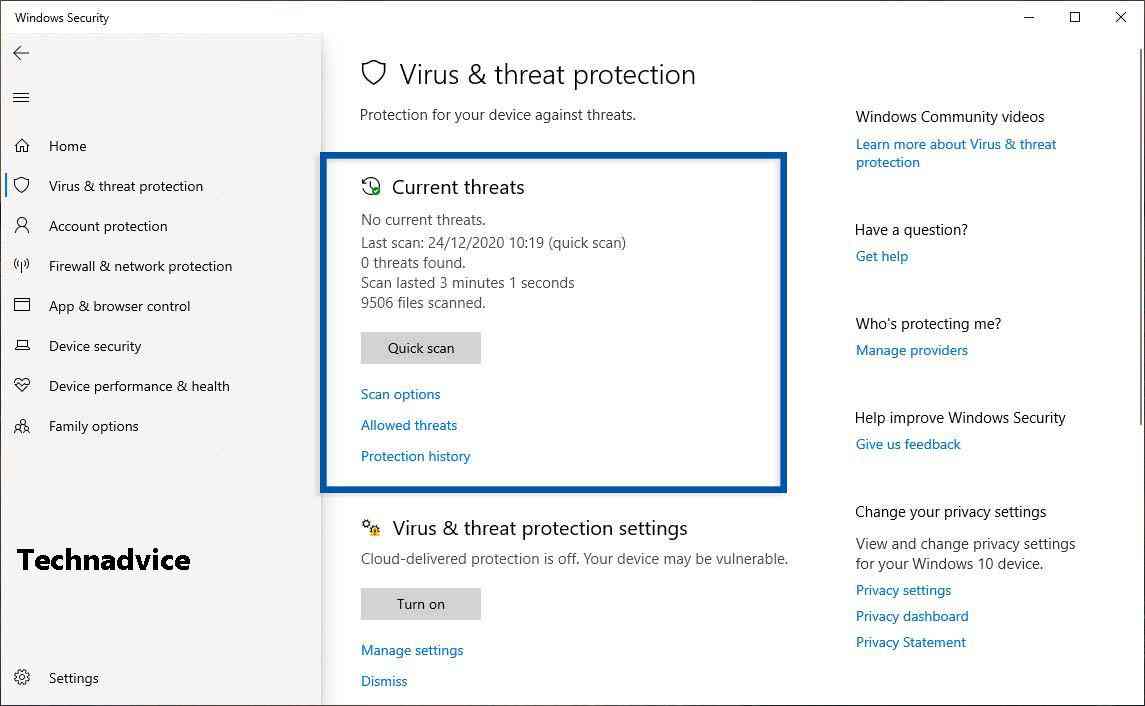The height and width of the screenshot is (706, 1145).
Task: Minimize the Windows Security window
Action: 1029,17
